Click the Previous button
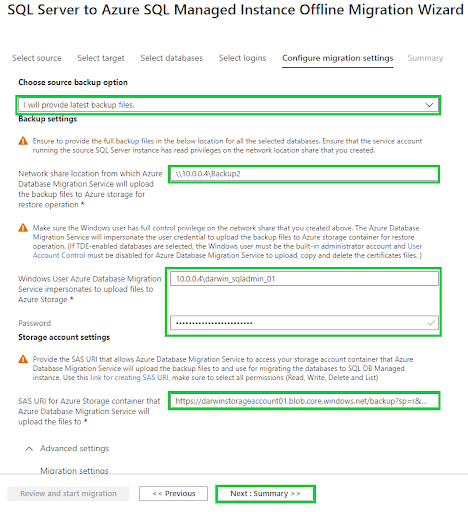 pyautogui.click(x=173, y=493)
